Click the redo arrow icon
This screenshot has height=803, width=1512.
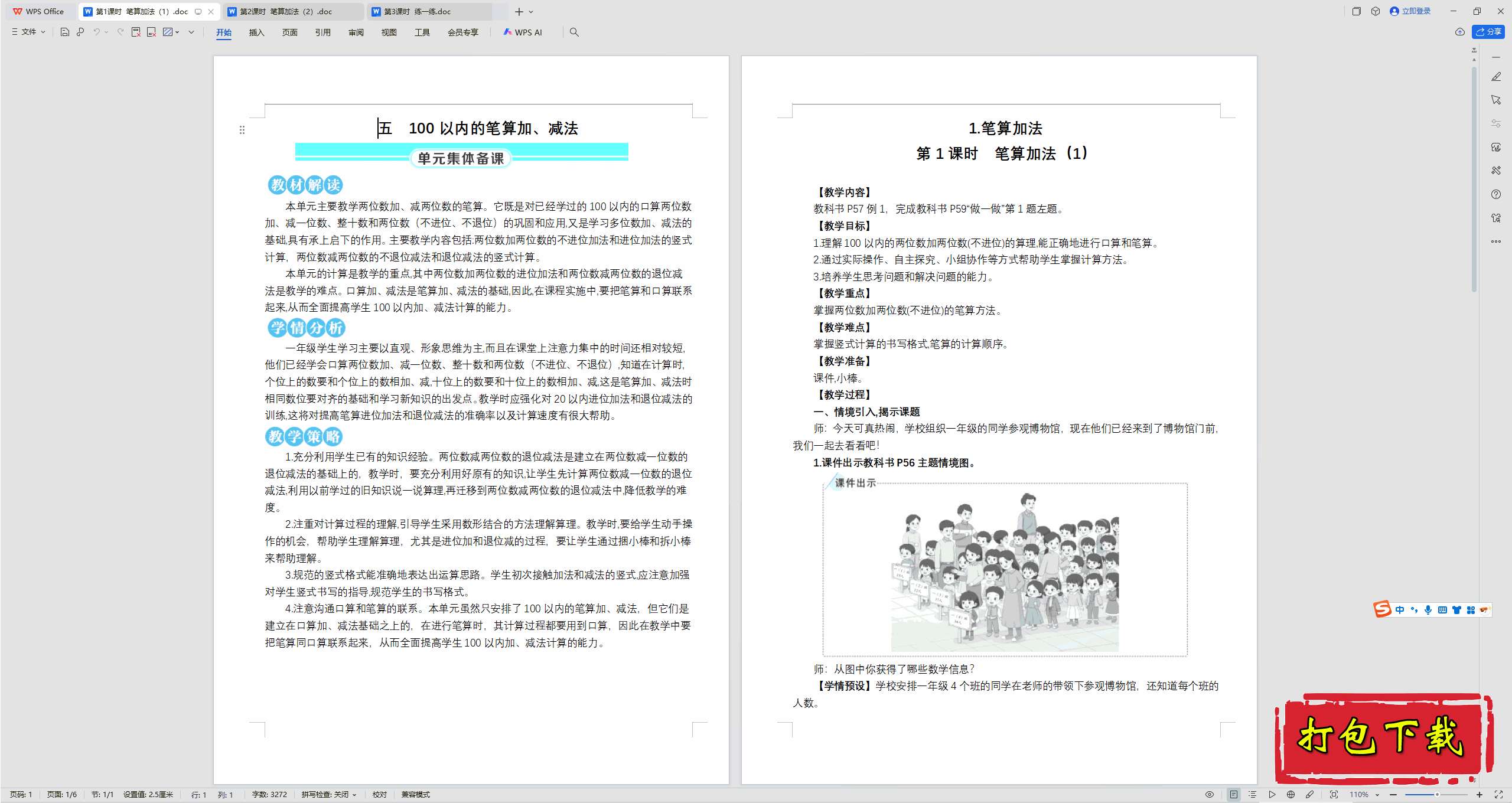(120, 32)
